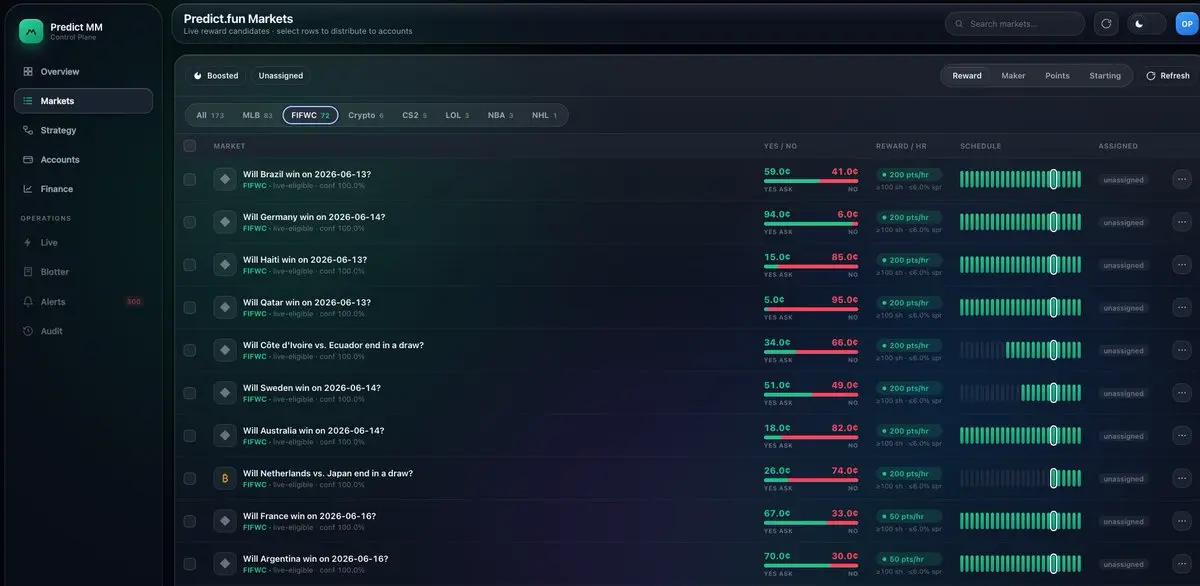1200x586 pixels.
Task: Expand options menu for Sweden win row
Action: (1182, 393)
